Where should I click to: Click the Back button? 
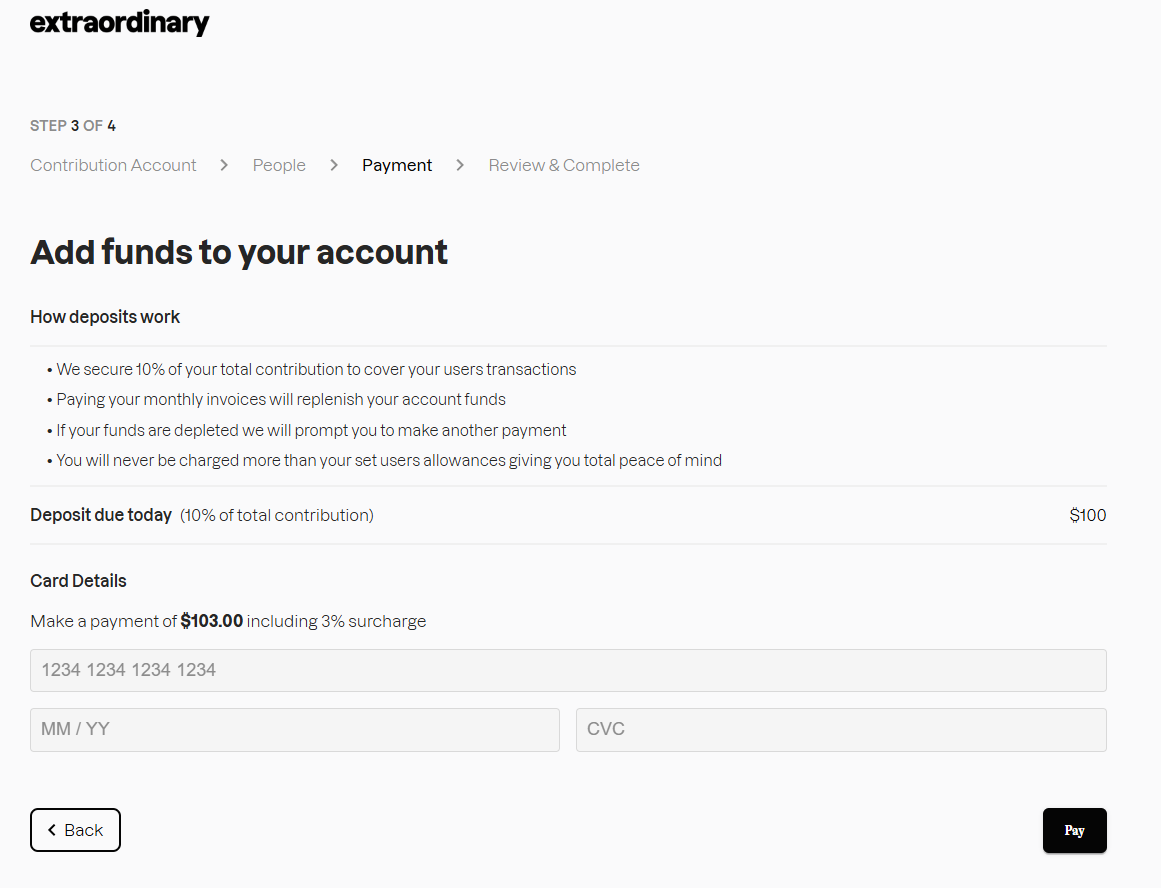[x=75, y=830]
